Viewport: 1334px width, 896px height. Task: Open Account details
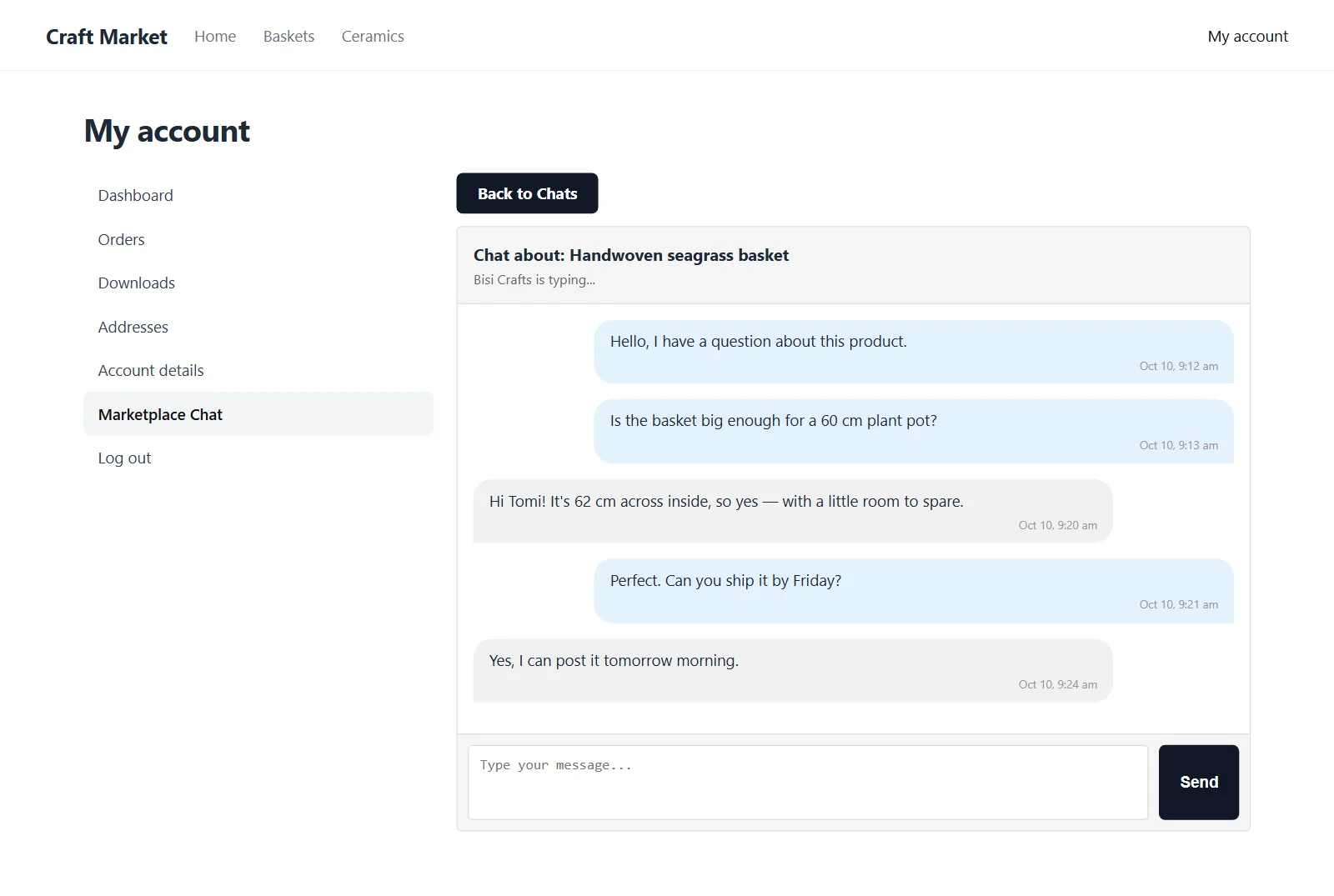point(258,370)
